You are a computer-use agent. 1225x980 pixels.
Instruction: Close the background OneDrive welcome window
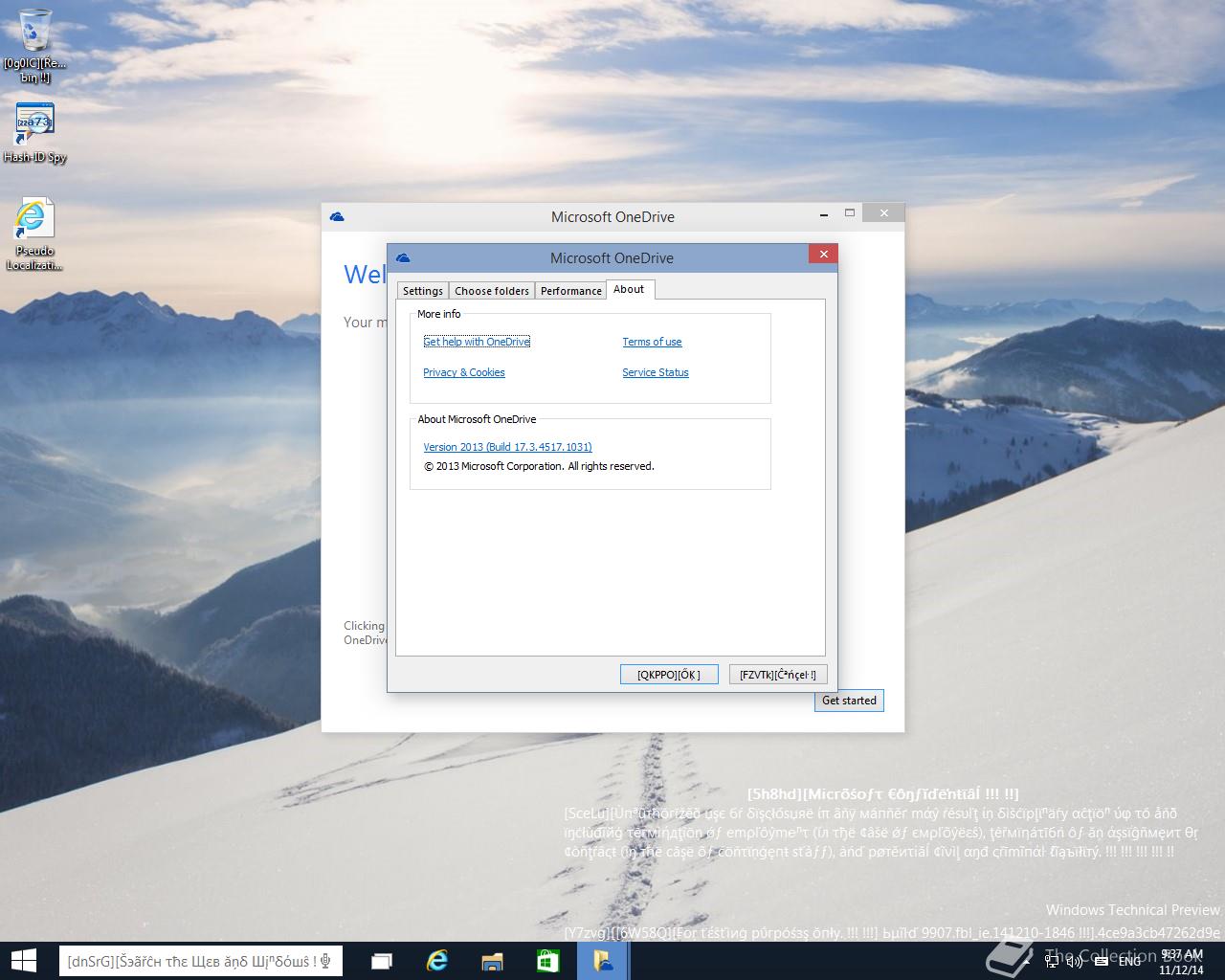pyautogui.click(x=883, y=212)
